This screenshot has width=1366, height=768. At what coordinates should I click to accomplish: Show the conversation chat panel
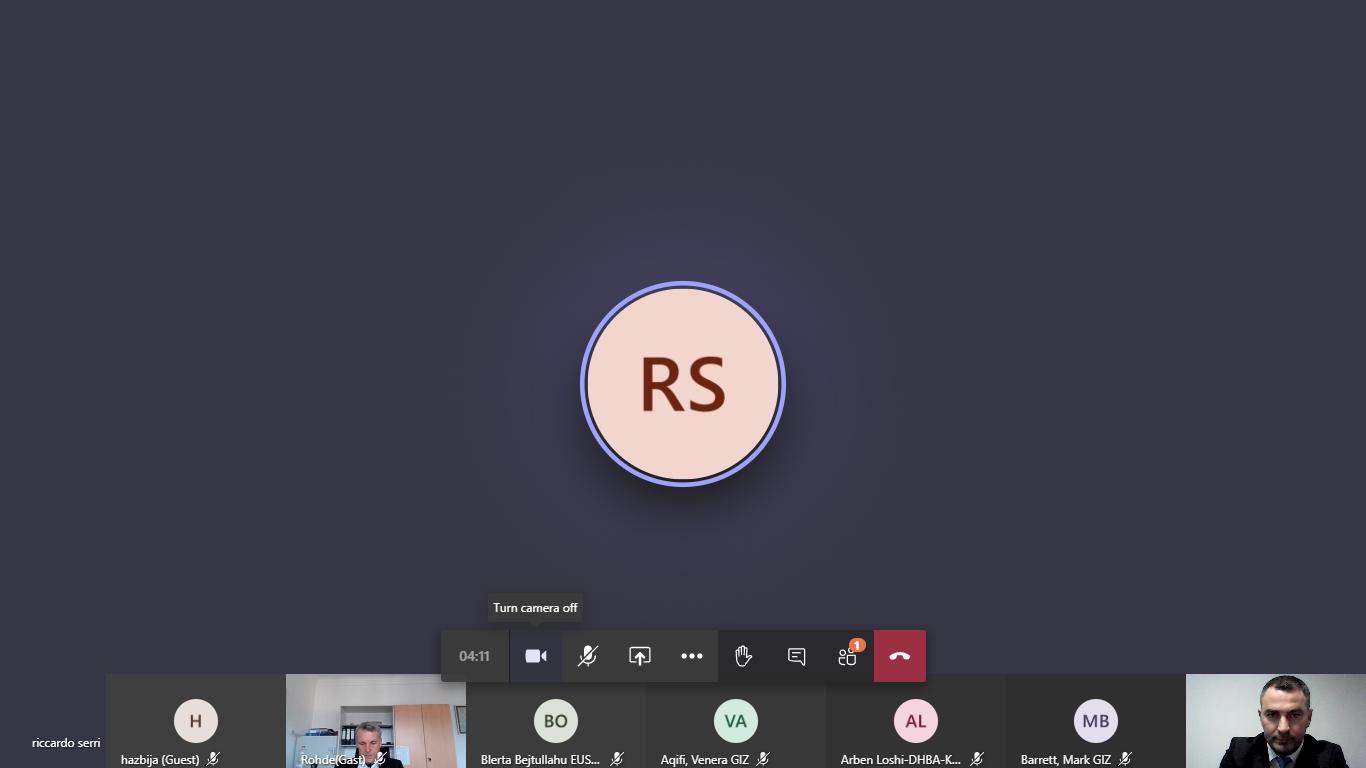pos(796,656)
